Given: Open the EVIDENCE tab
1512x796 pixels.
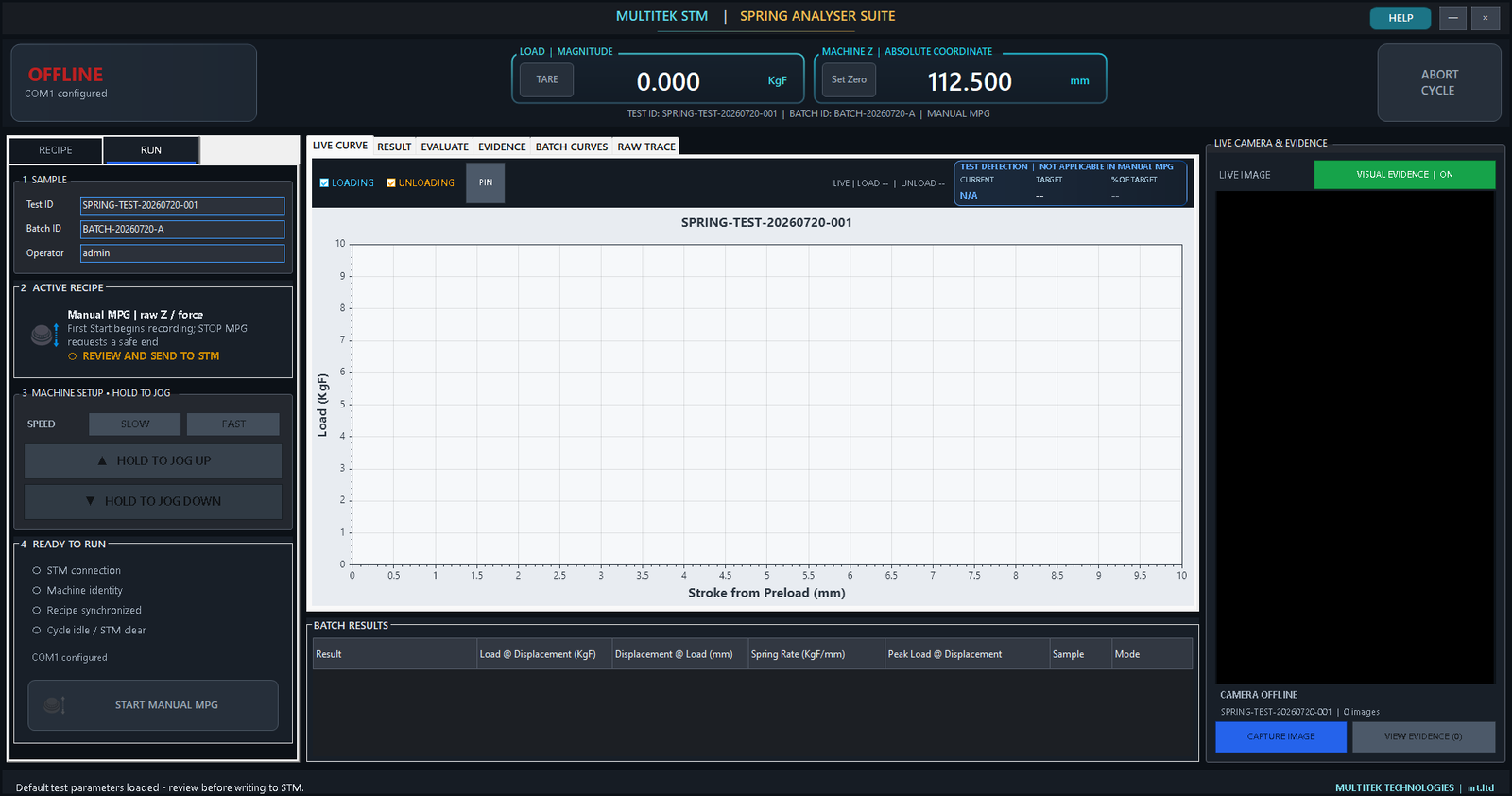Looking at the screenshot, I should [x=502, y=147].
